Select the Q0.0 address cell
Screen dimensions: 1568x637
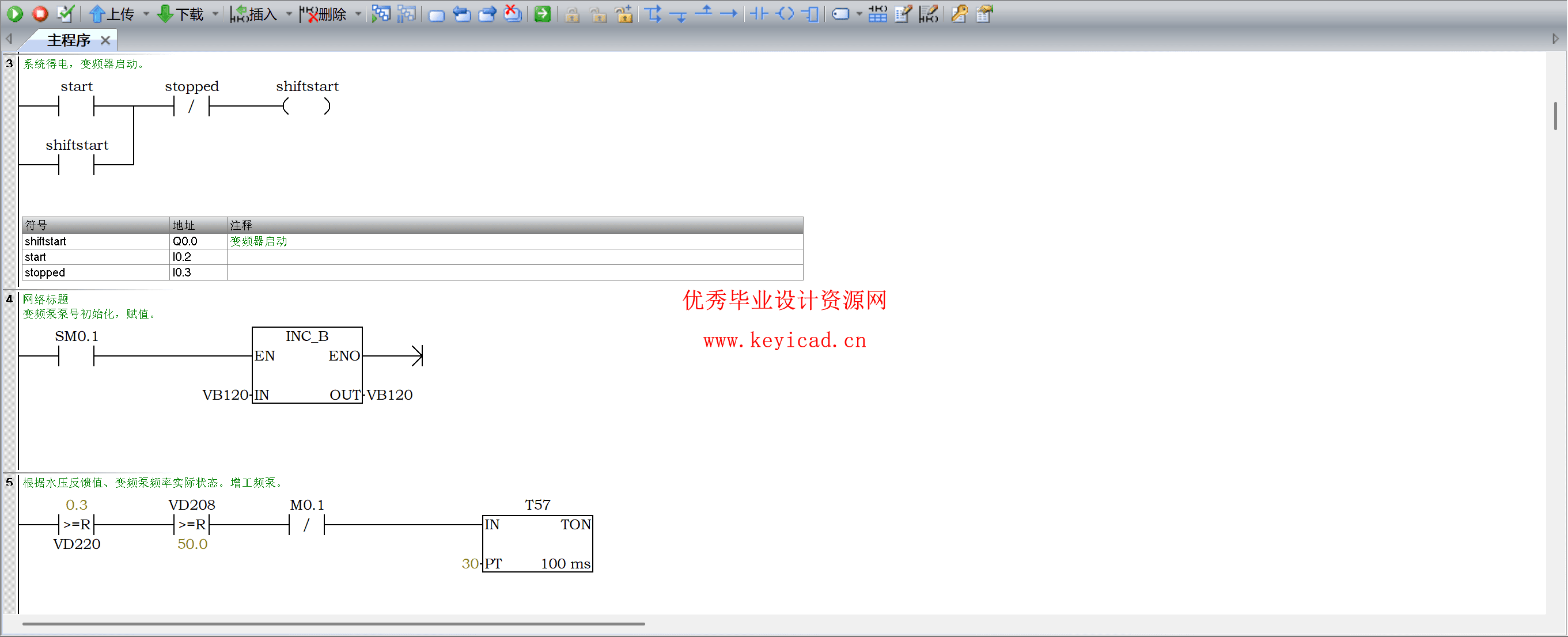[x=198, y=241]
